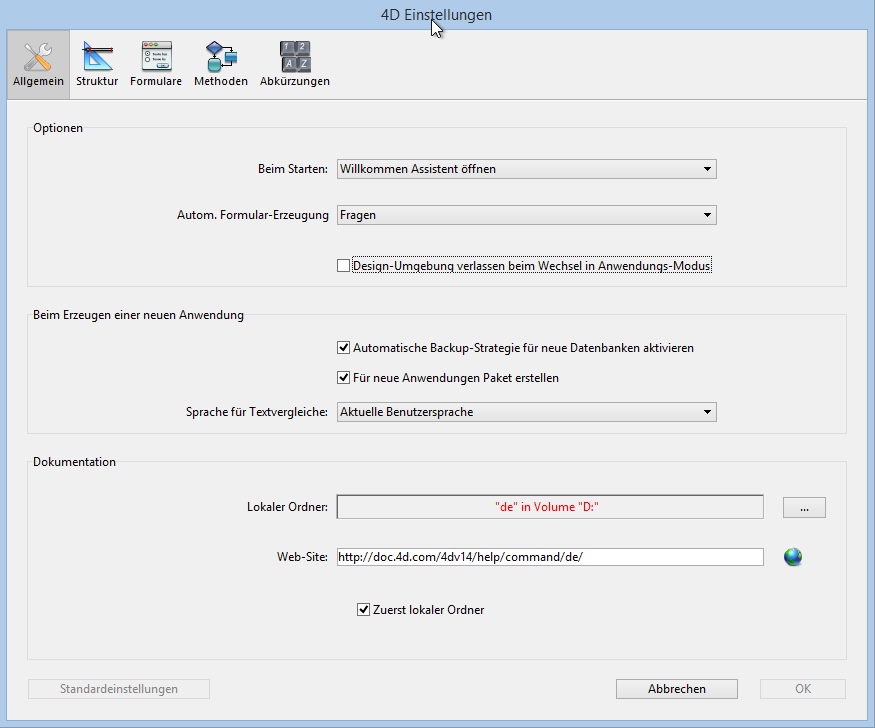Browse local folder with the ellipsis button
Viewport: 875px width, 728px height.
coord(804,508)
